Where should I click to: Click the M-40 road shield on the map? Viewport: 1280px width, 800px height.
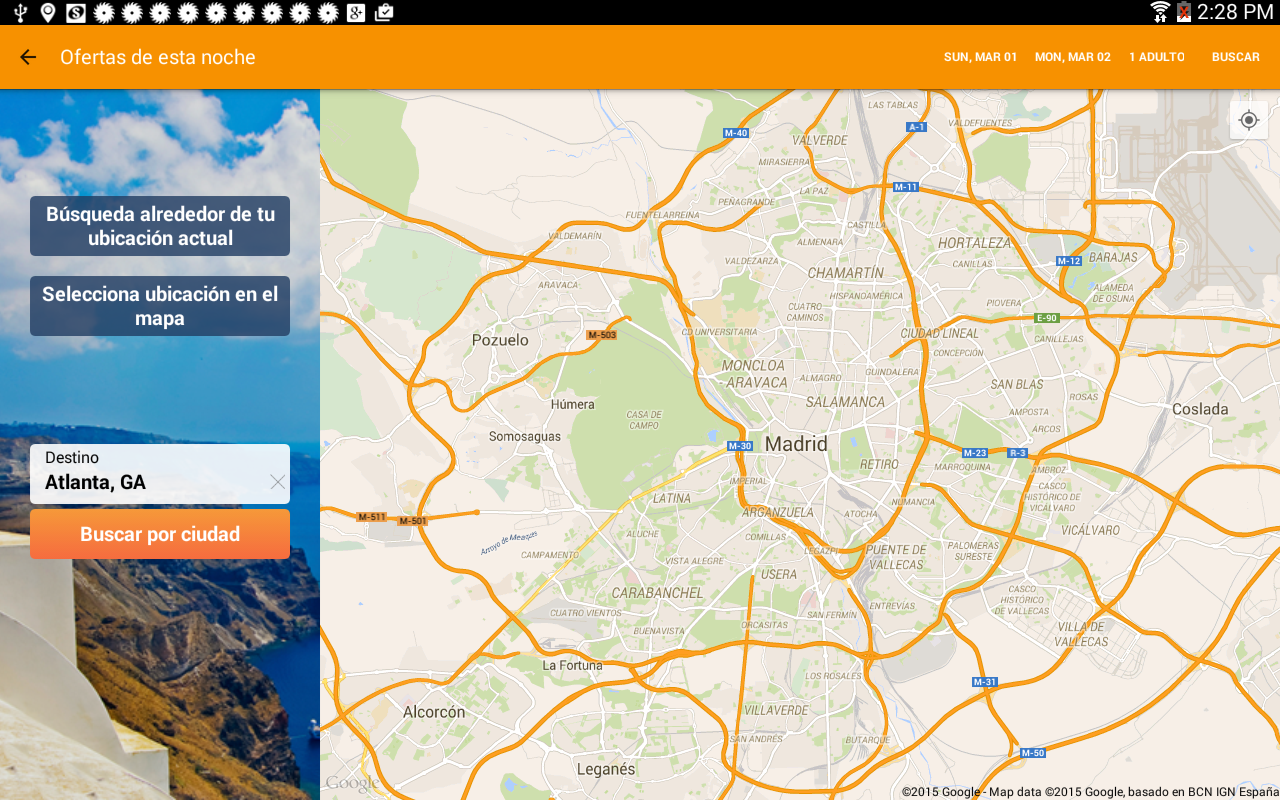tap(736, 133)
